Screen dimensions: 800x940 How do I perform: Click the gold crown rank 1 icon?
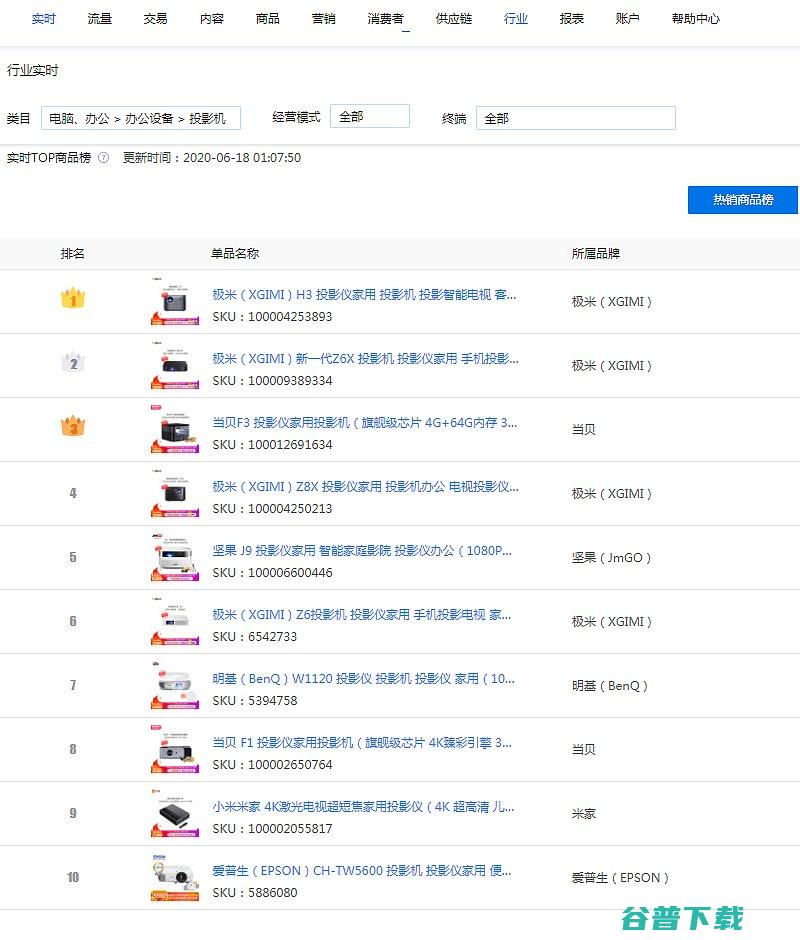click(73, 298)
